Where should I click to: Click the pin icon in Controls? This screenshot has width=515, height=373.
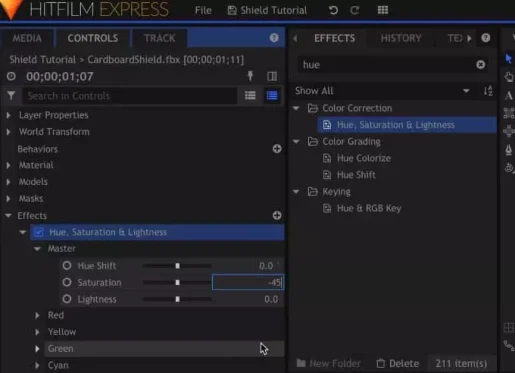click(x=250, y=76)
